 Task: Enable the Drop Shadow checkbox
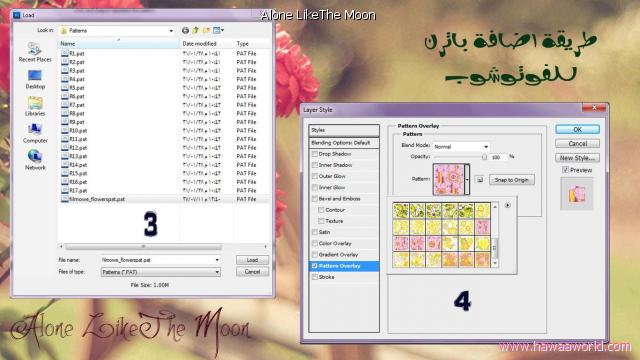pyautogui.click(x=315, y=154)
